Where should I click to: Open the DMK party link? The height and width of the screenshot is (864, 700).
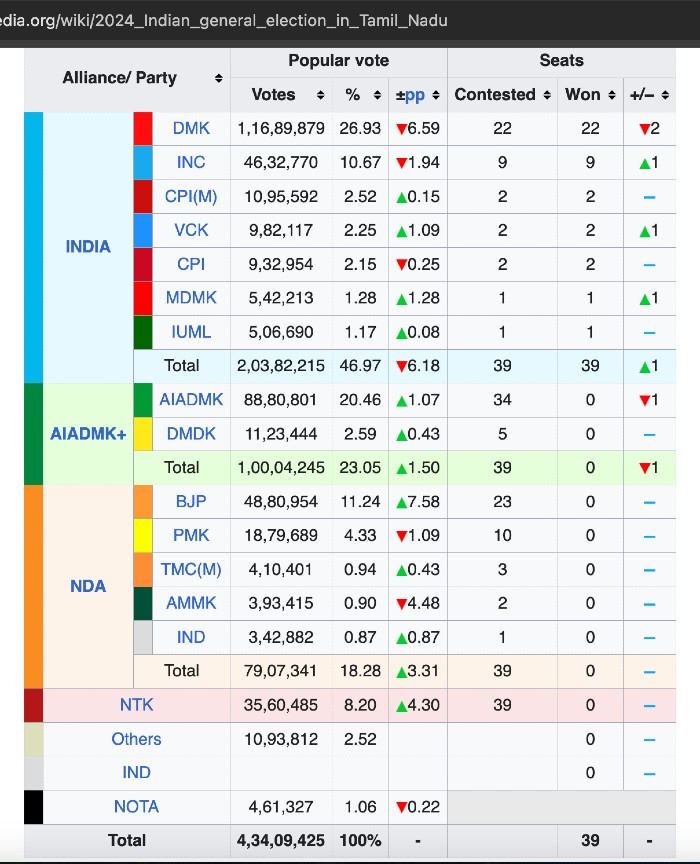click(191, 128)
